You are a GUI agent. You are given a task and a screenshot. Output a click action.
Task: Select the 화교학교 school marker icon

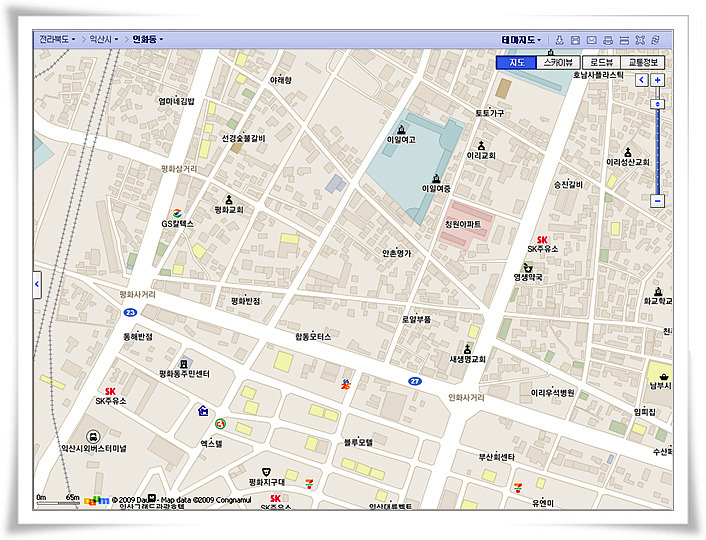pos(658,291)
